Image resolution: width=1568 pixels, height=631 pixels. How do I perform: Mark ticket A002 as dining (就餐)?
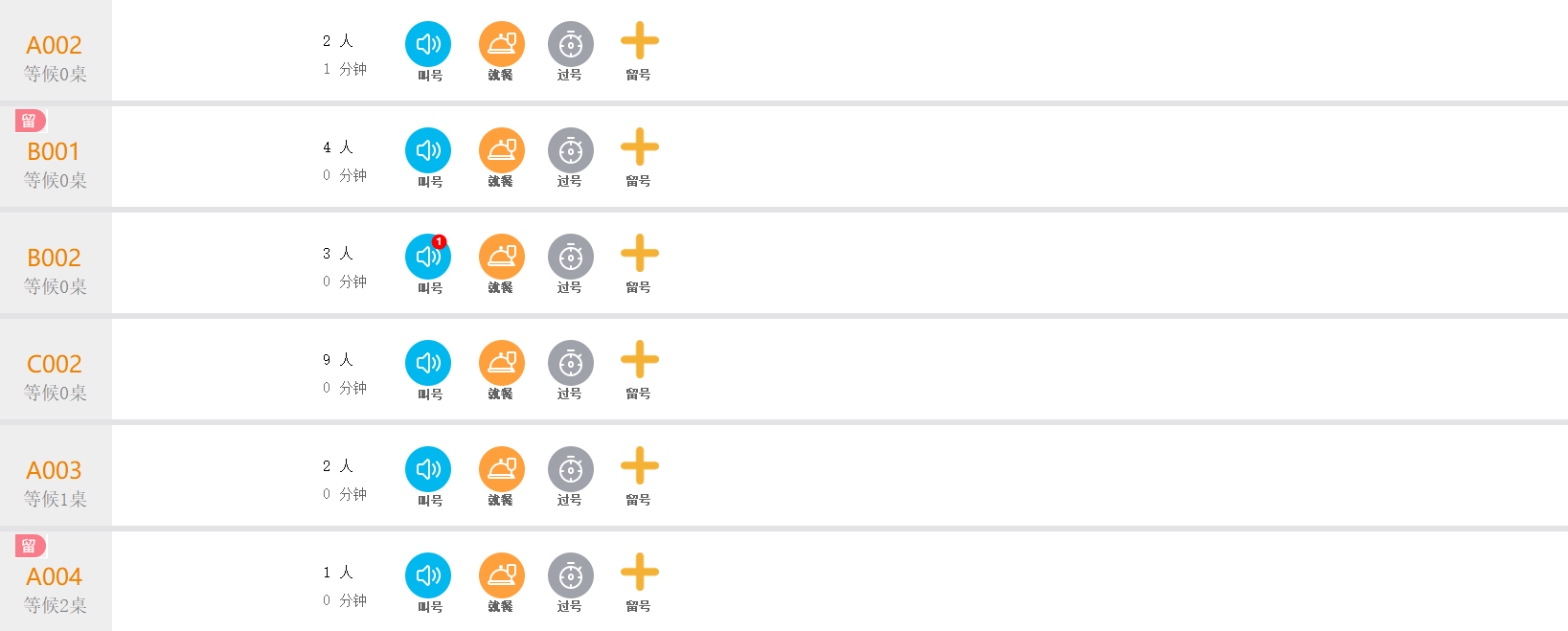pos(501,44)
